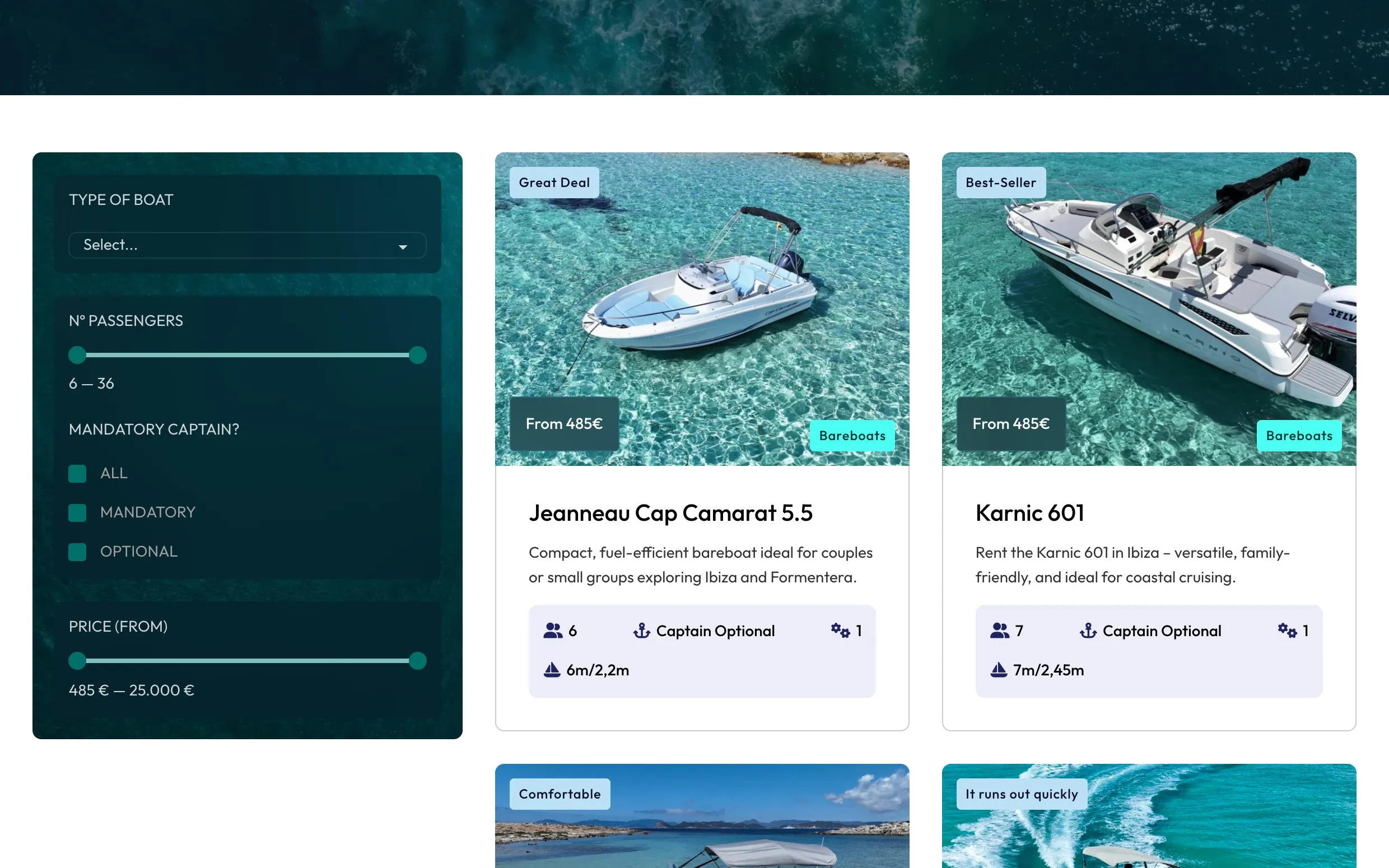Click anchor icon on Karnic 601 card
The image size is (1389, 868).
click(1088, 631)
